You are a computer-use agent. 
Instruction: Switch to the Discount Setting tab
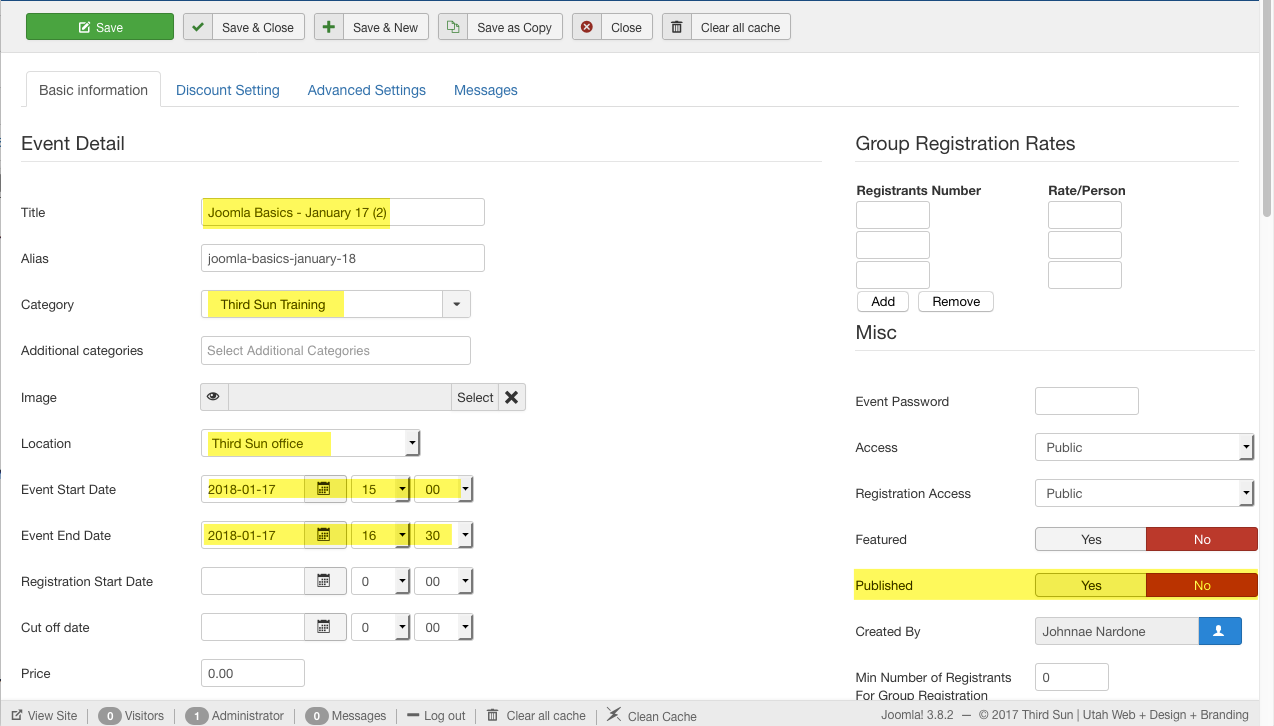tap(228, 90)
